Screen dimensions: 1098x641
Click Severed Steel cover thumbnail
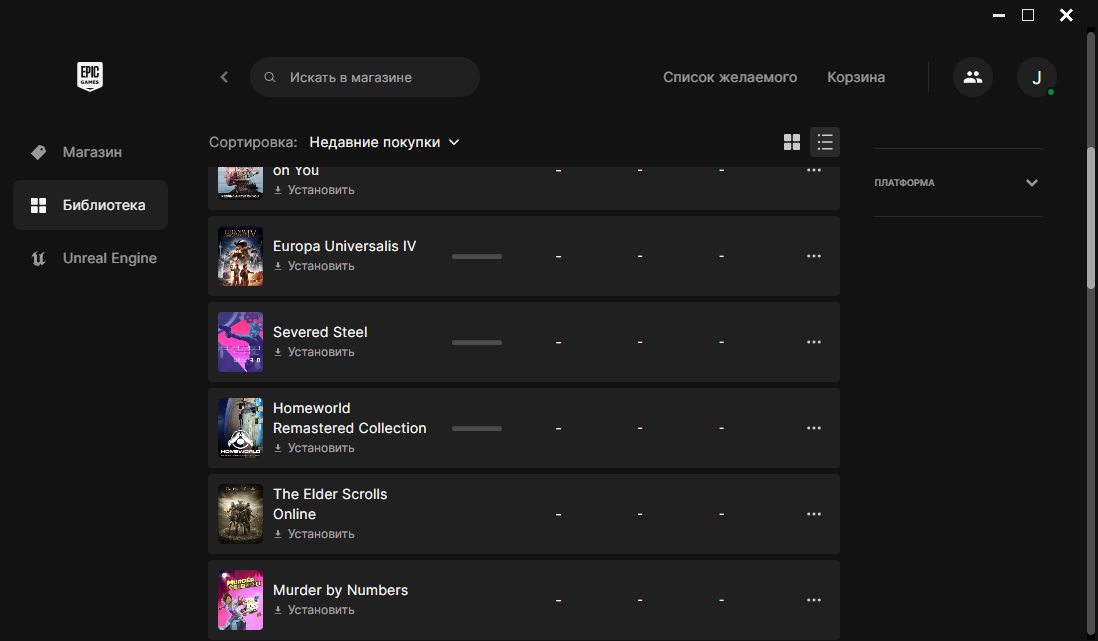(240, 342)
